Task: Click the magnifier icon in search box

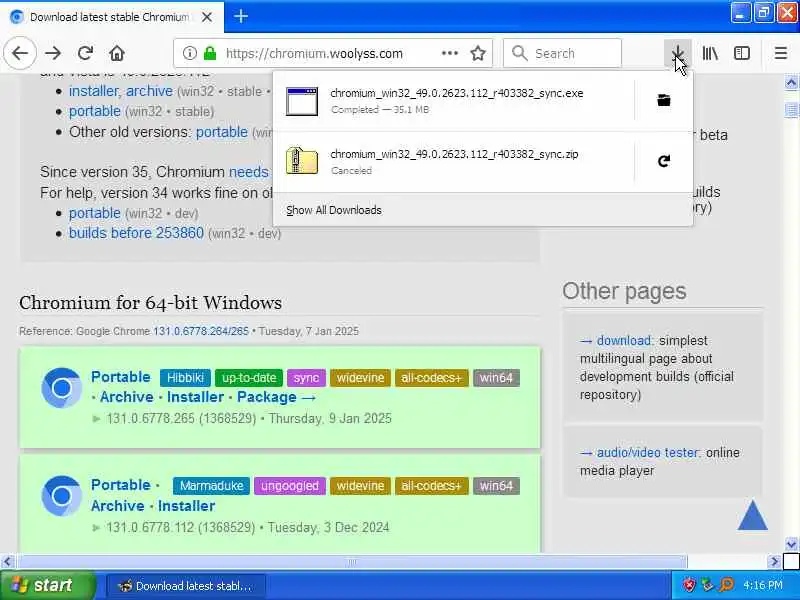Action: pos(519,53)
